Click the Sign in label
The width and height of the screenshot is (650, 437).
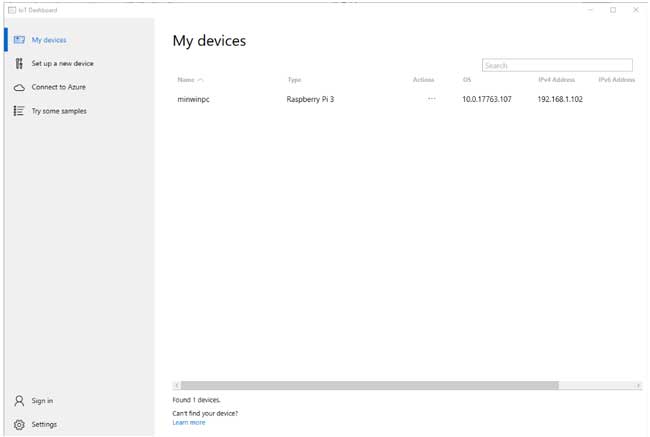[42, 401]
